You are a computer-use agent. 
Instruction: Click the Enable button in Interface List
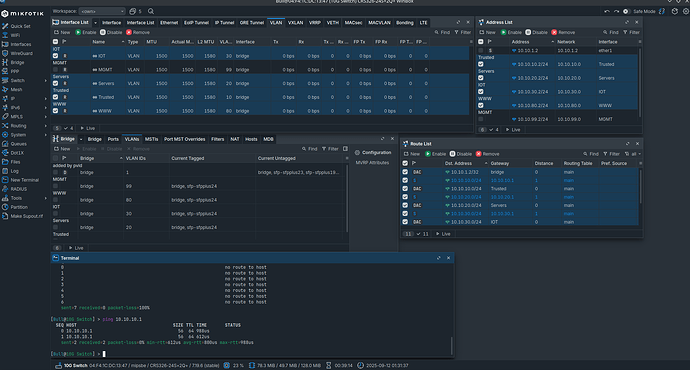point(86,32)
